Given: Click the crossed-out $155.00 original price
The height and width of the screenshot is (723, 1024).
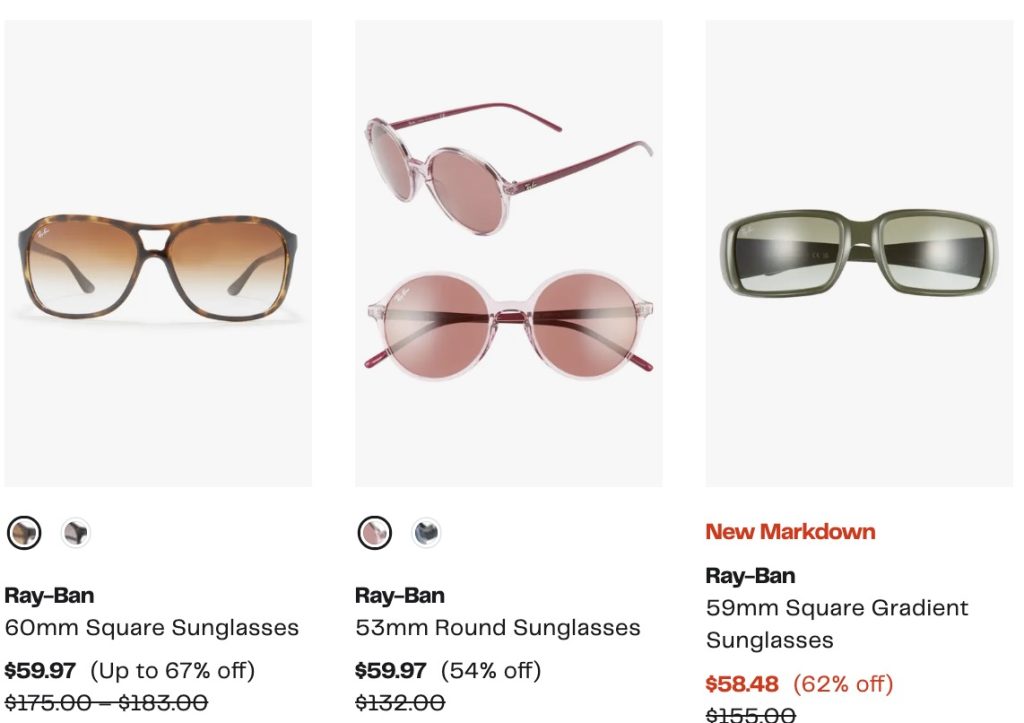Looking at the screenshot, I should click(x=751, y=715).
